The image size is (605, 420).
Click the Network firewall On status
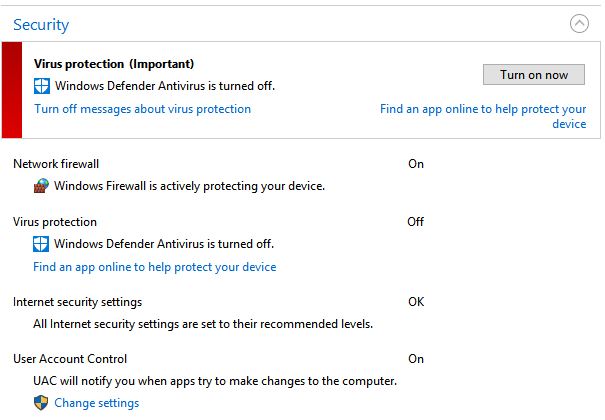[x=416, y=164]
